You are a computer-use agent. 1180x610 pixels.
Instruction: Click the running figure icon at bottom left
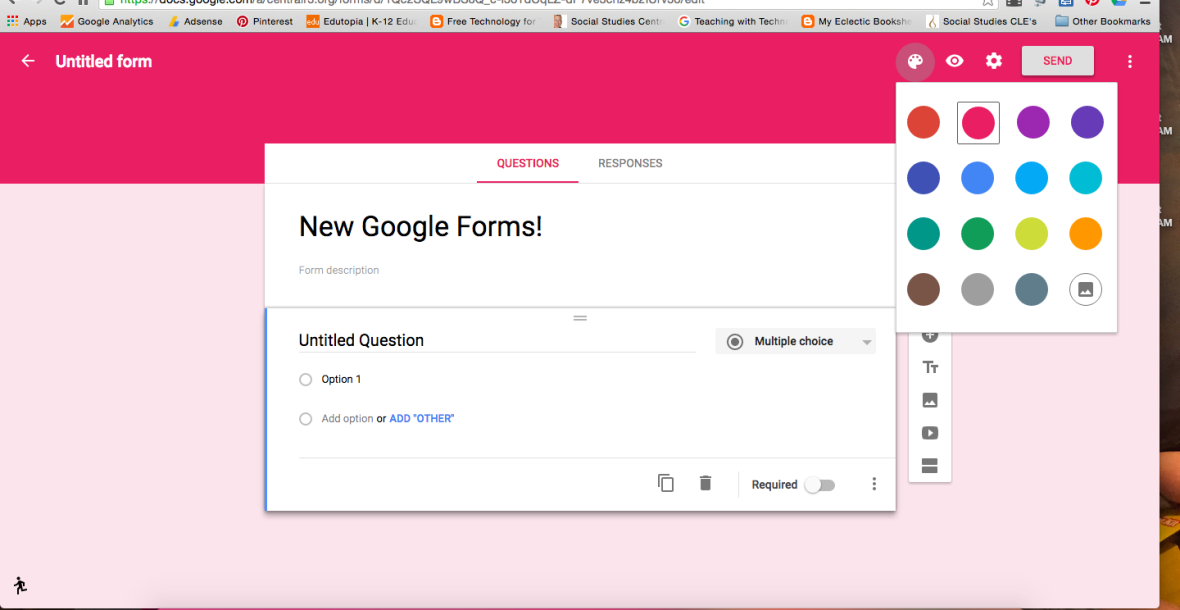click(20, 585)
